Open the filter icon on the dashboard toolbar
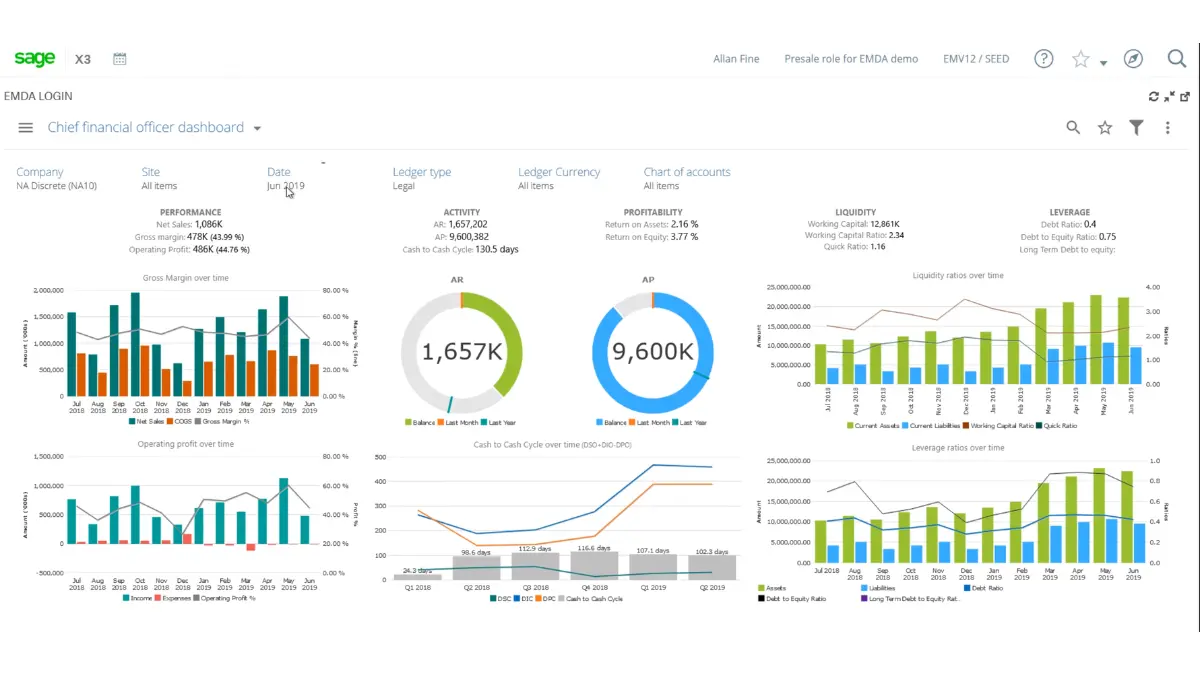 1136,127
